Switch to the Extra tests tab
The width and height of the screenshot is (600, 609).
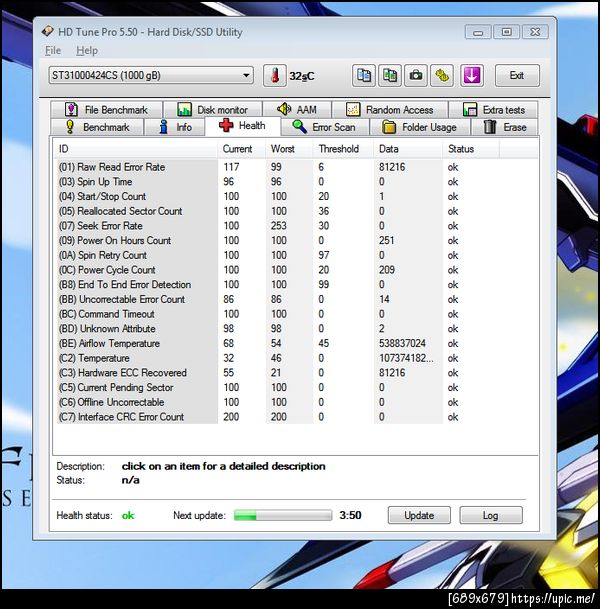(494, 110)
